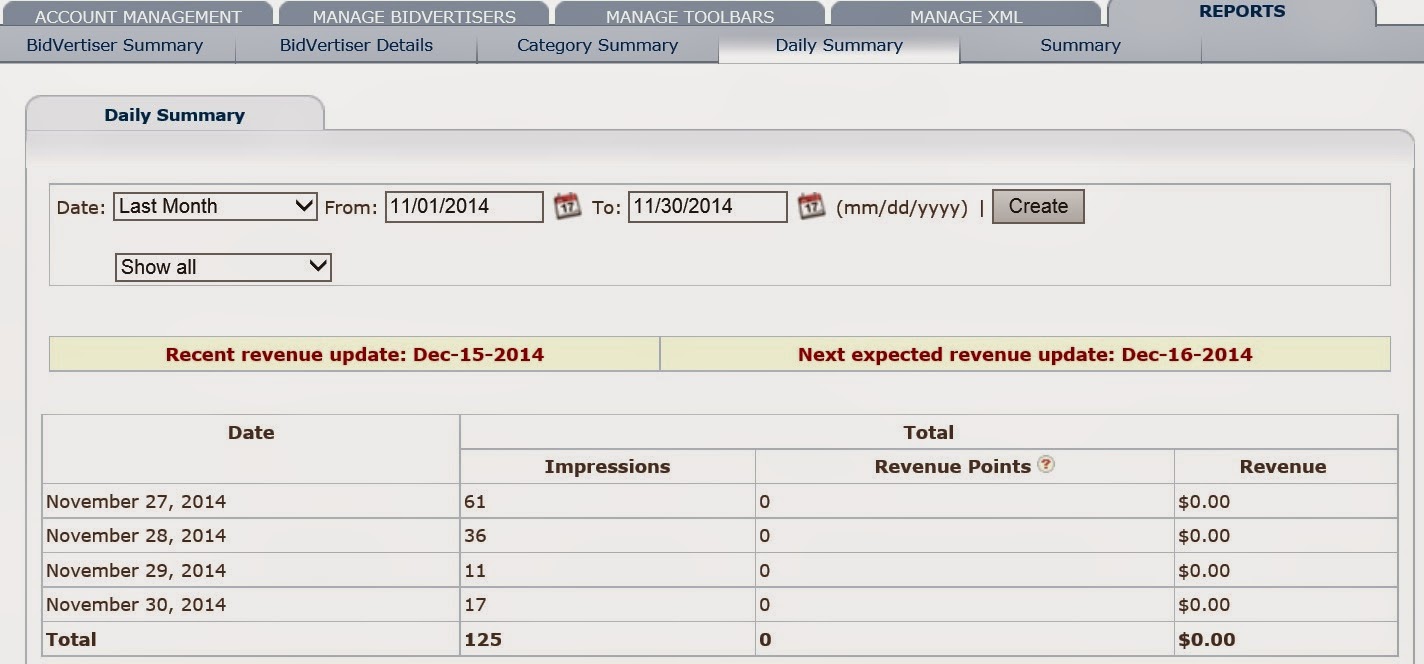Open the From date calendar picker icon
This screenshot has height=664, width=1424.
[567, 207]
